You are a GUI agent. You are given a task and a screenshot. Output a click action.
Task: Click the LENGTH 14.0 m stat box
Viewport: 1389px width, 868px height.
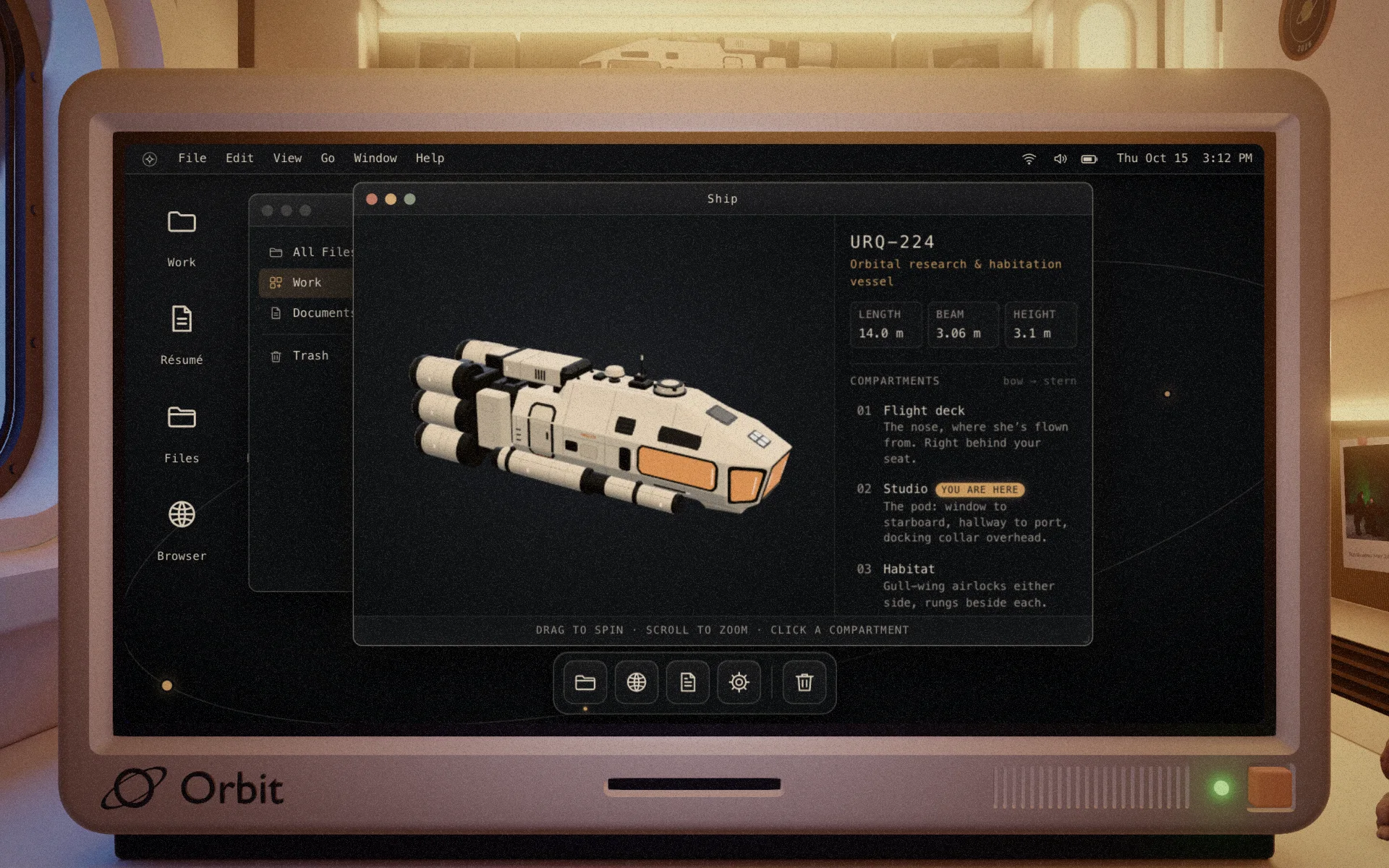tap(886, 324)
